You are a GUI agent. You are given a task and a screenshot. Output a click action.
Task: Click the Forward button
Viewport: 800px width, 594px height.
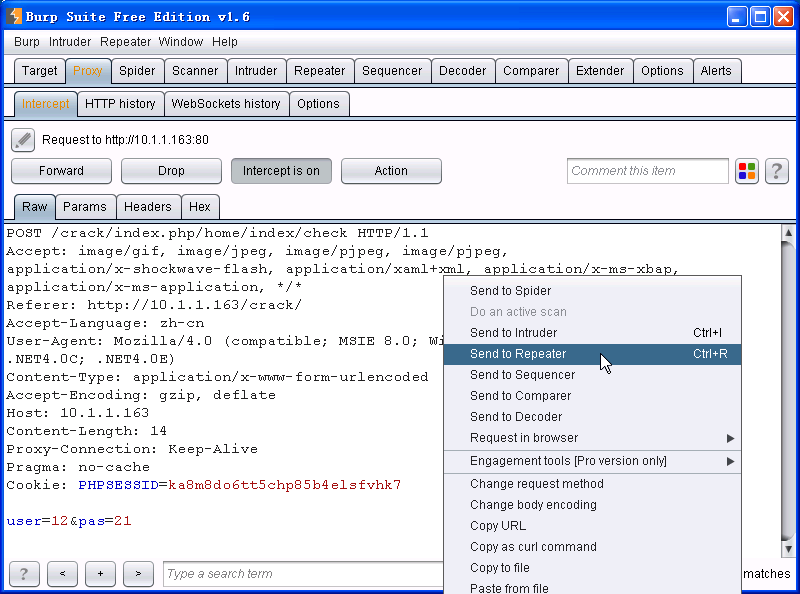(x=61, y=171)
